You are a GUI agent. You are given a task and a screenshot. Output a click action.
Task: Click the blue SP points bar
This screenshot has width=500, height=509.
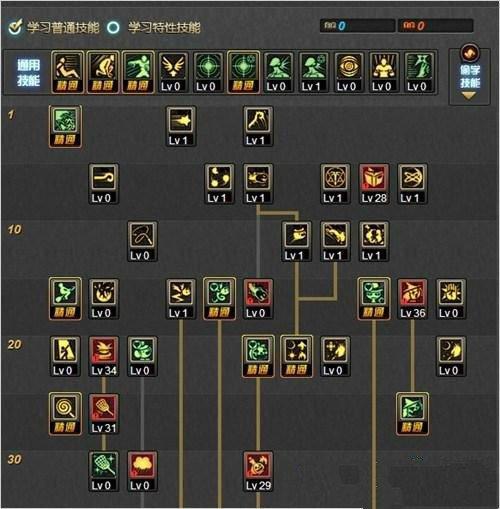pyautogui.click(x=357, y=26)
